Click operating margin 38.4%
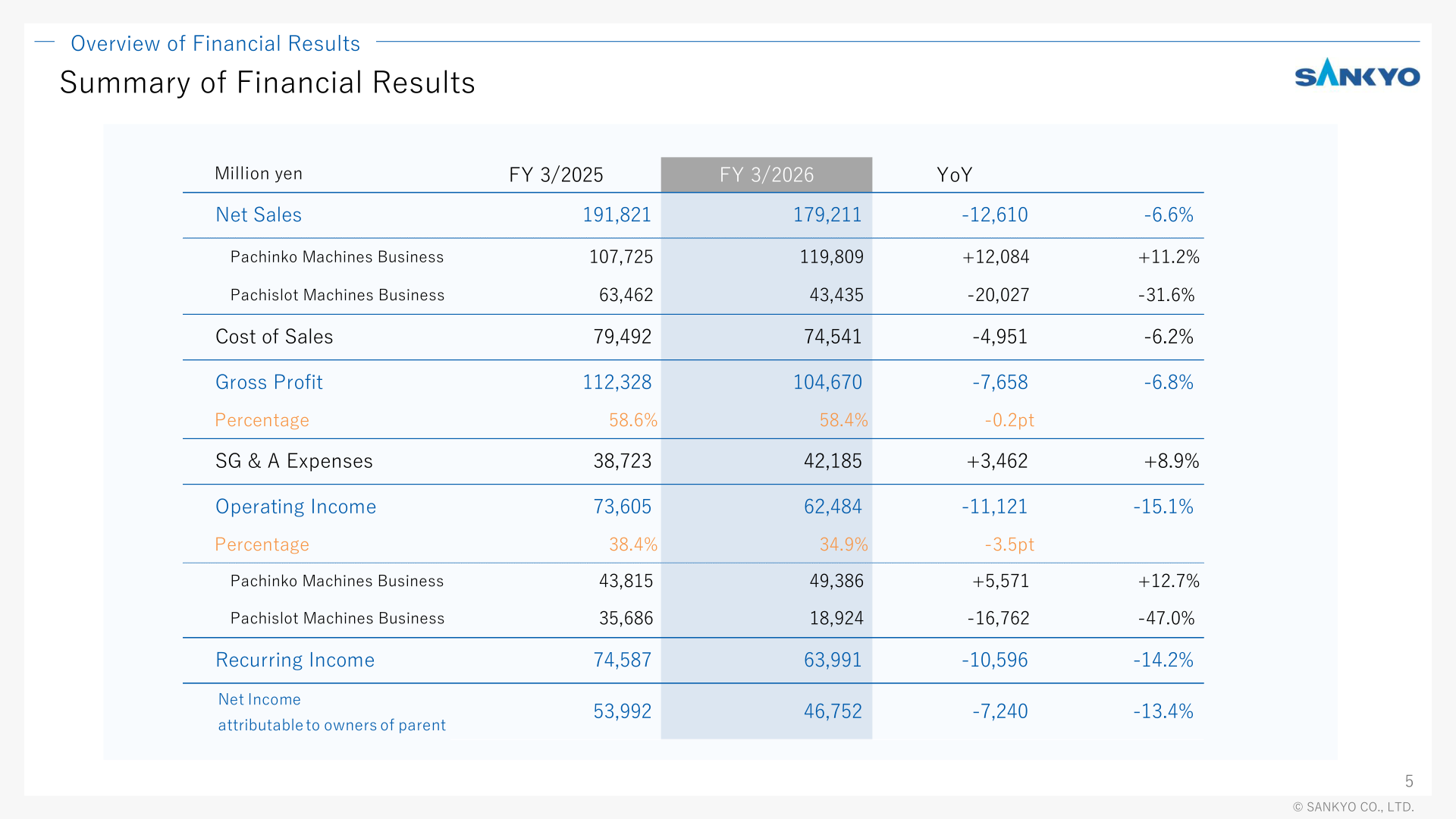This screenshot has height=819, width=1456. (633, 544)
